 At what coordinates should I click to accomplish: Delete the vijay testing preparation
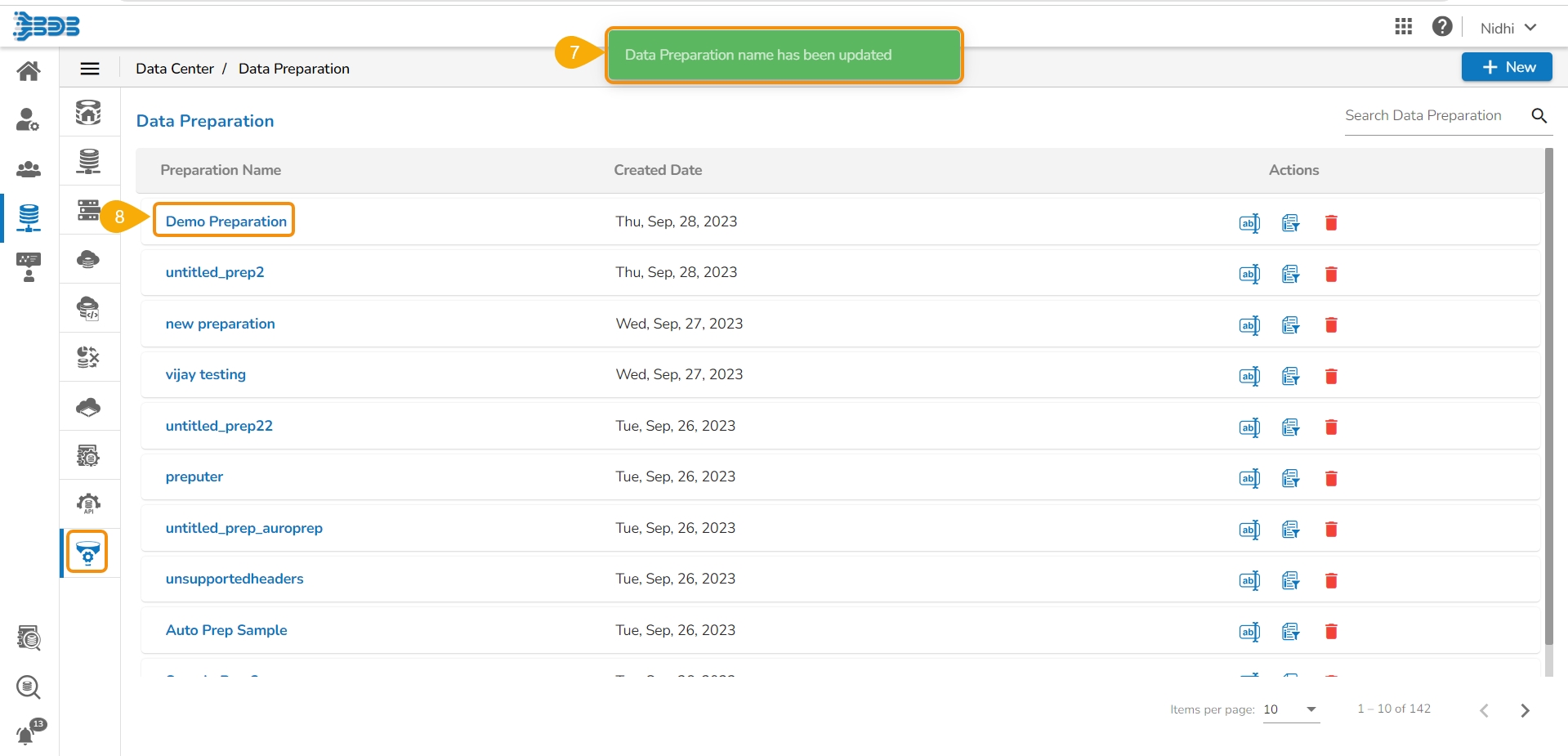[1331, 376]
